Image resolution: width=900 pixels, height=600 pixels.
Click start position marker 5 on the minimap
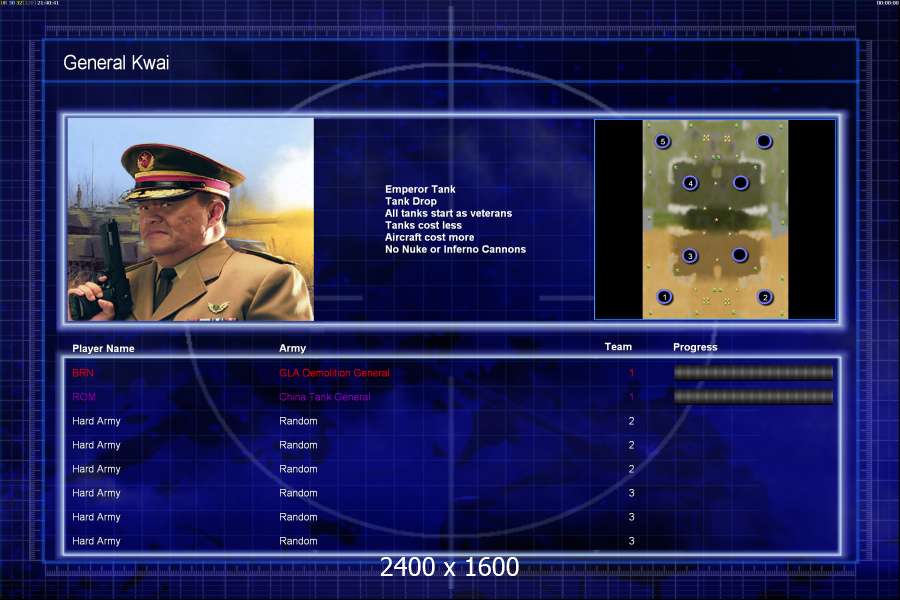point(662,141)
